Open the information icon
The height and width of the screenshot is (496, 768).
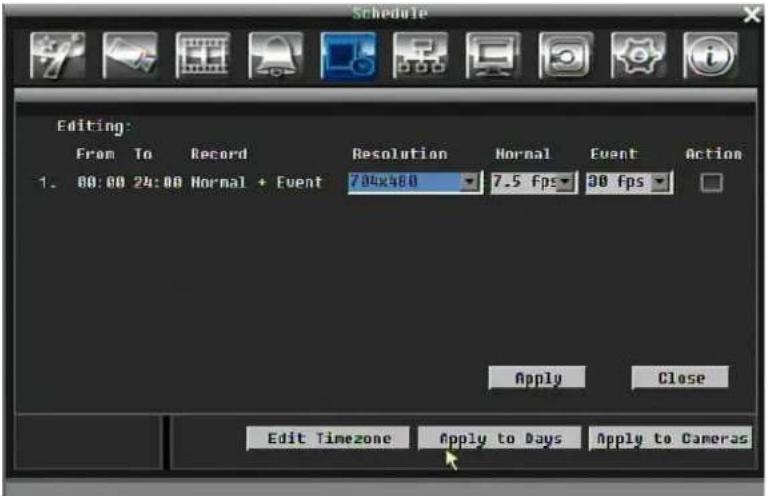tap(710, 56)
